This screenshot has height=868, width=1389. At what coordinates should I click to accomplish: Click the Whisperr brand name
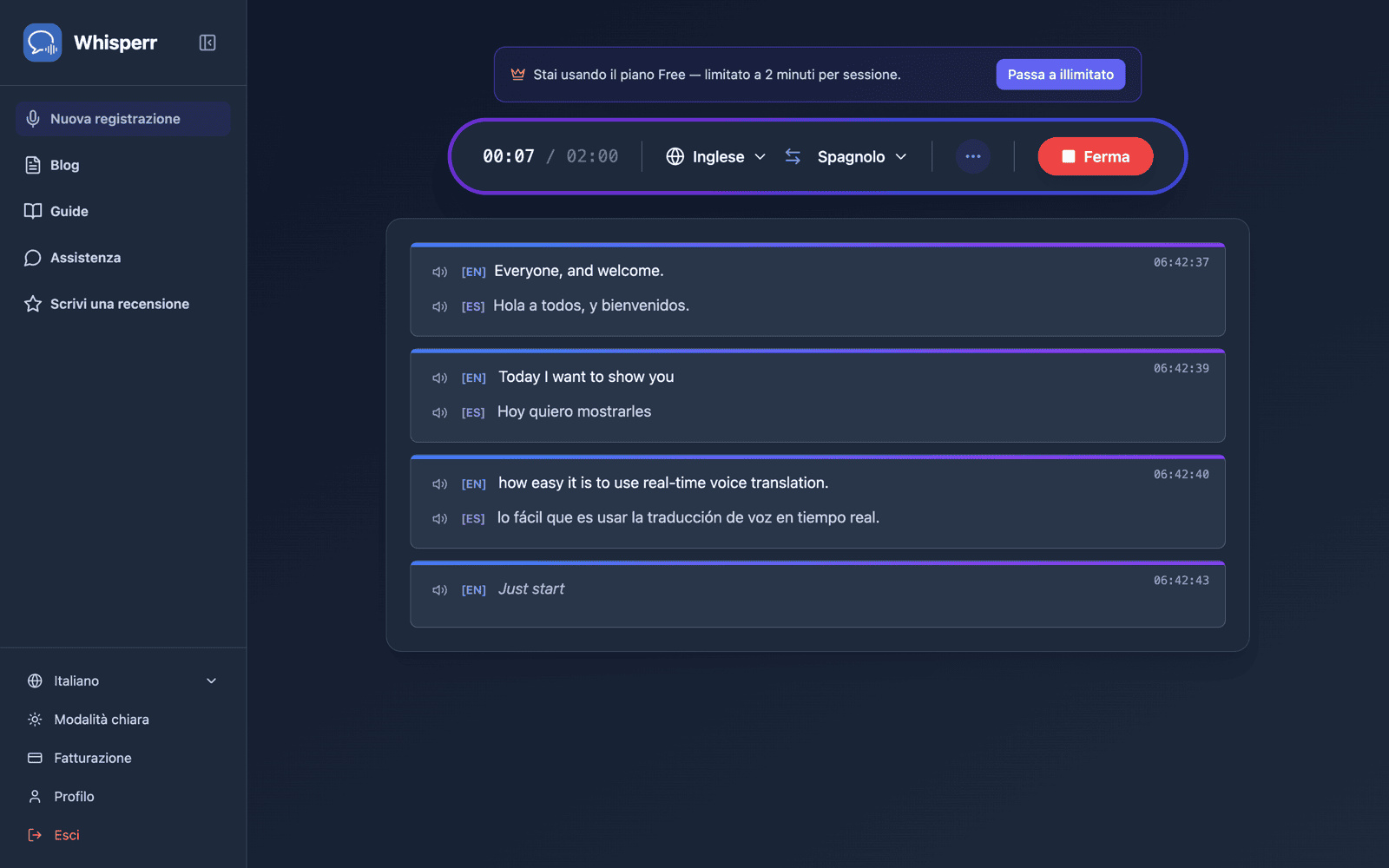(115, 43)
